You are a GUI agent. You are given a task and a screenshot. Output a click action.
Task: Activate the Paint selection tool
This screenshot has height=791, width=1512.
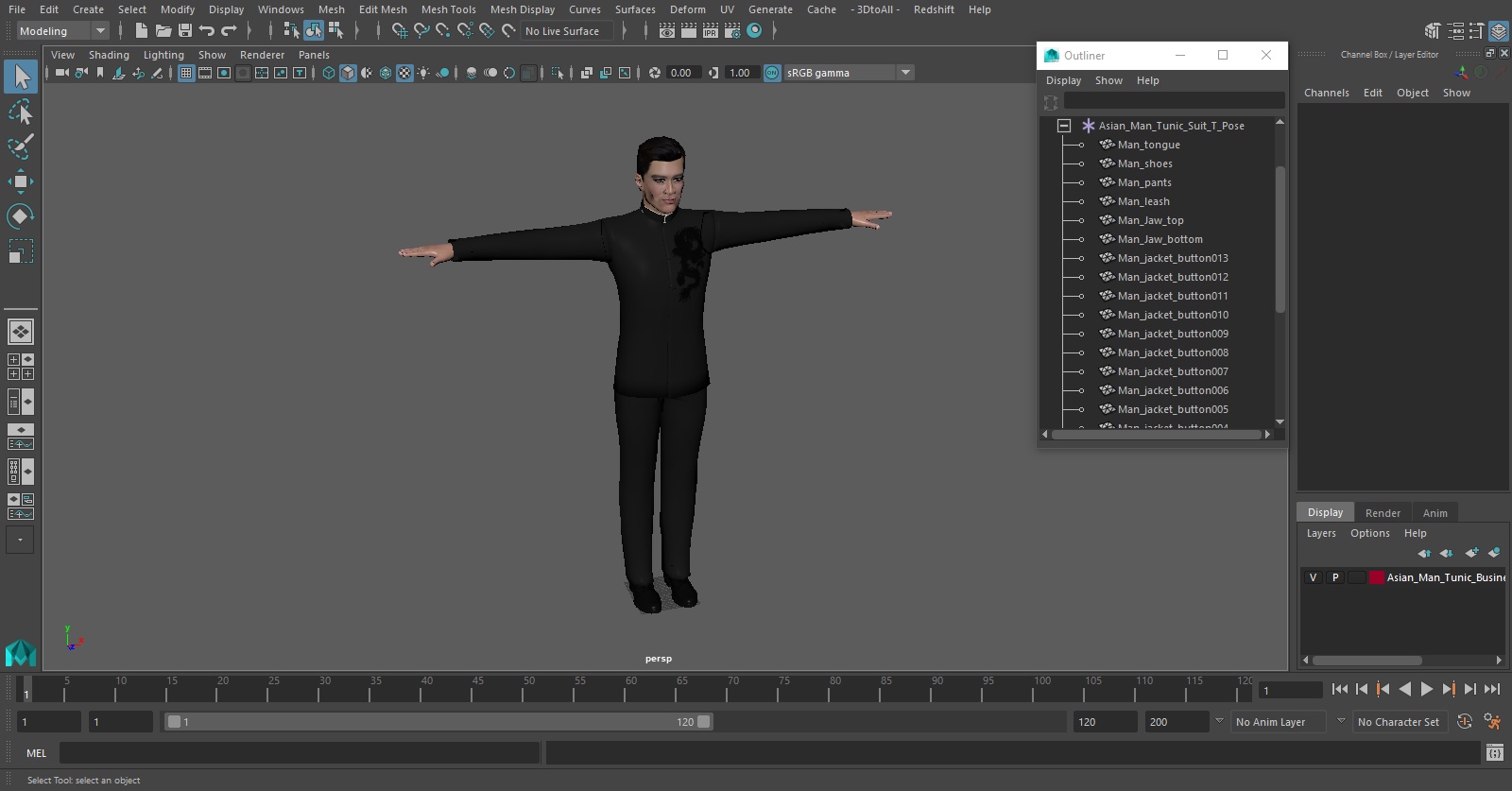pyautogui.click(x=21, y=146)
